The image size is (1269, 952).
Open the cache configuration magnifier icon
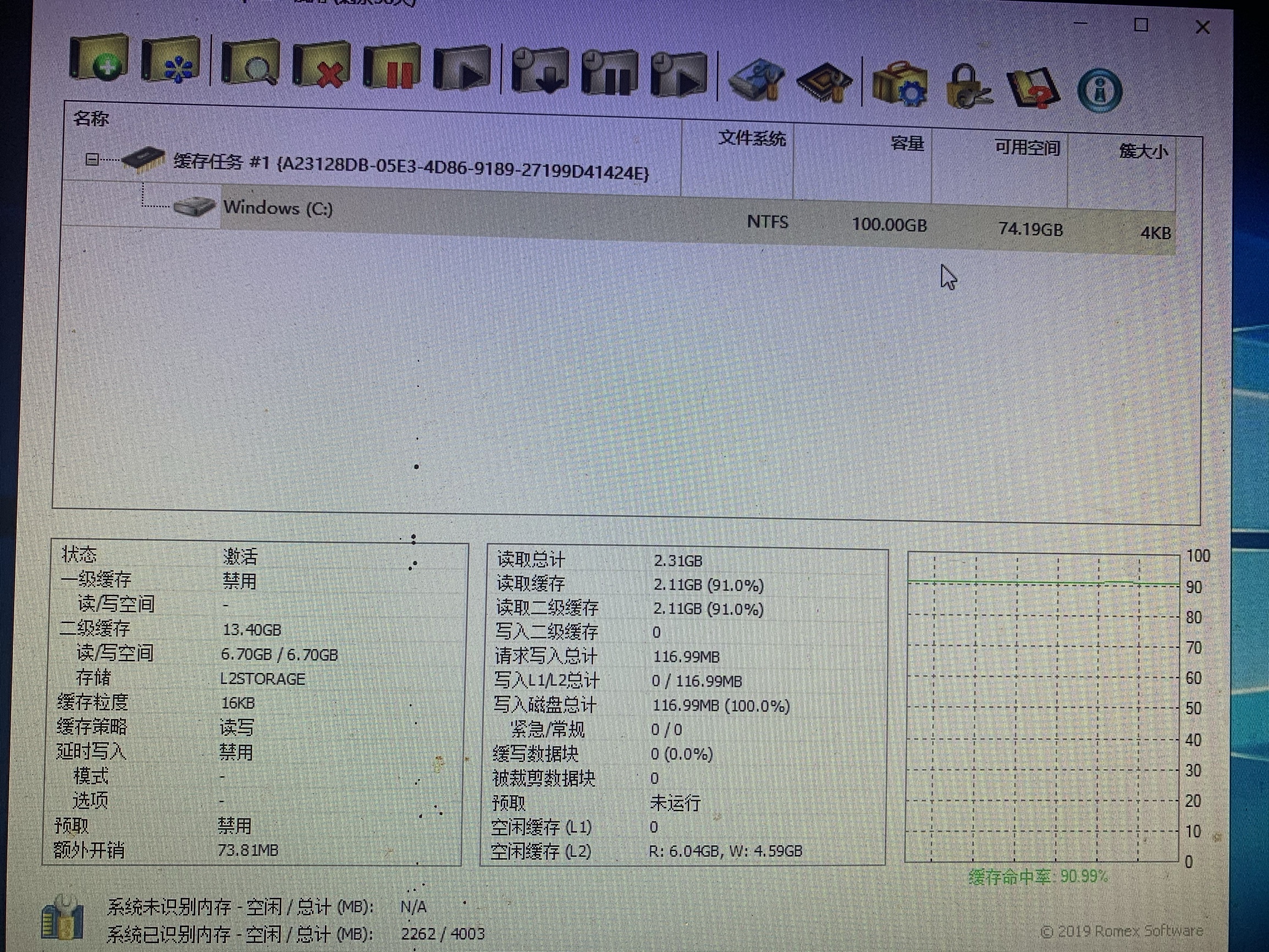pos(251,64)
